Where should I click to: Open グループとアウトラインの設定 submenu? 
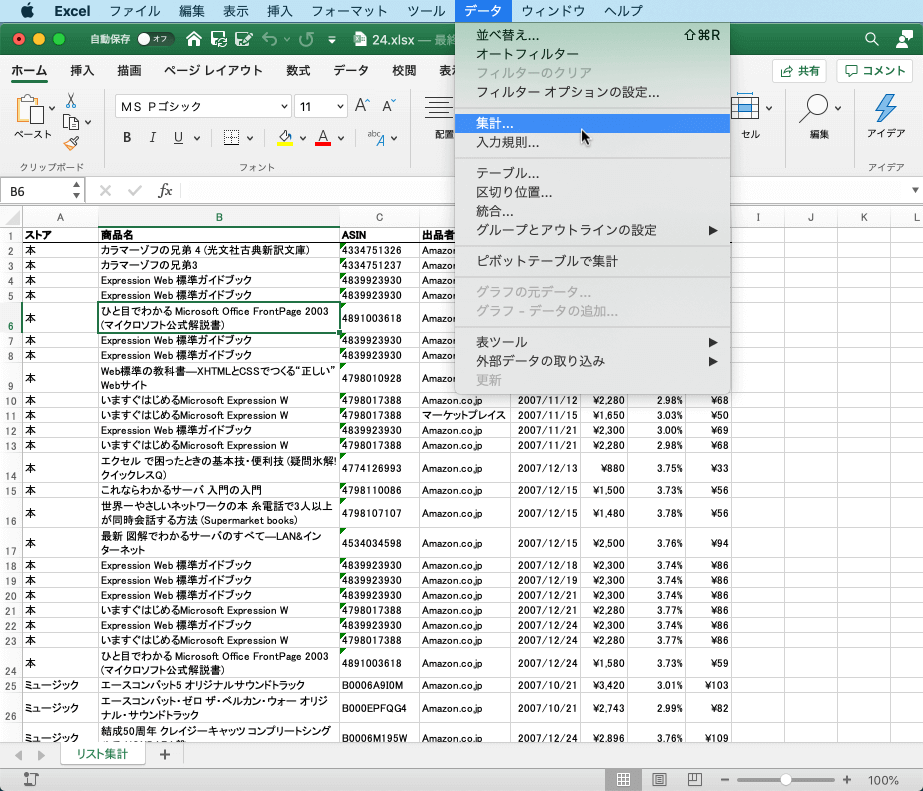coord(592,230)
